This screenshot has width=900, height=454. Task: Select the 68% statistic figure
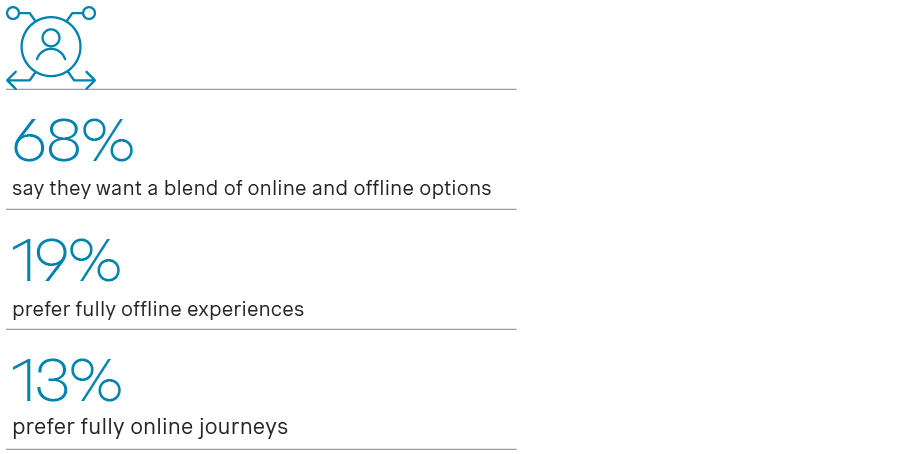(x=72, y=141)
